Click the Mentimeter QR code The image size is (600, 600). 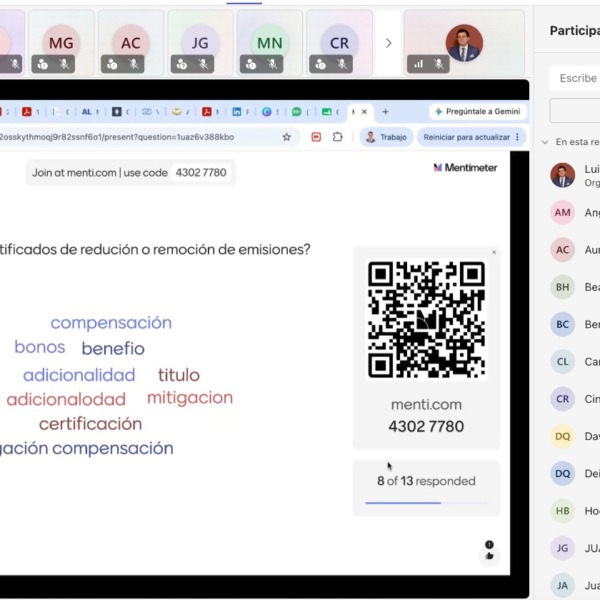coord(426,320)
